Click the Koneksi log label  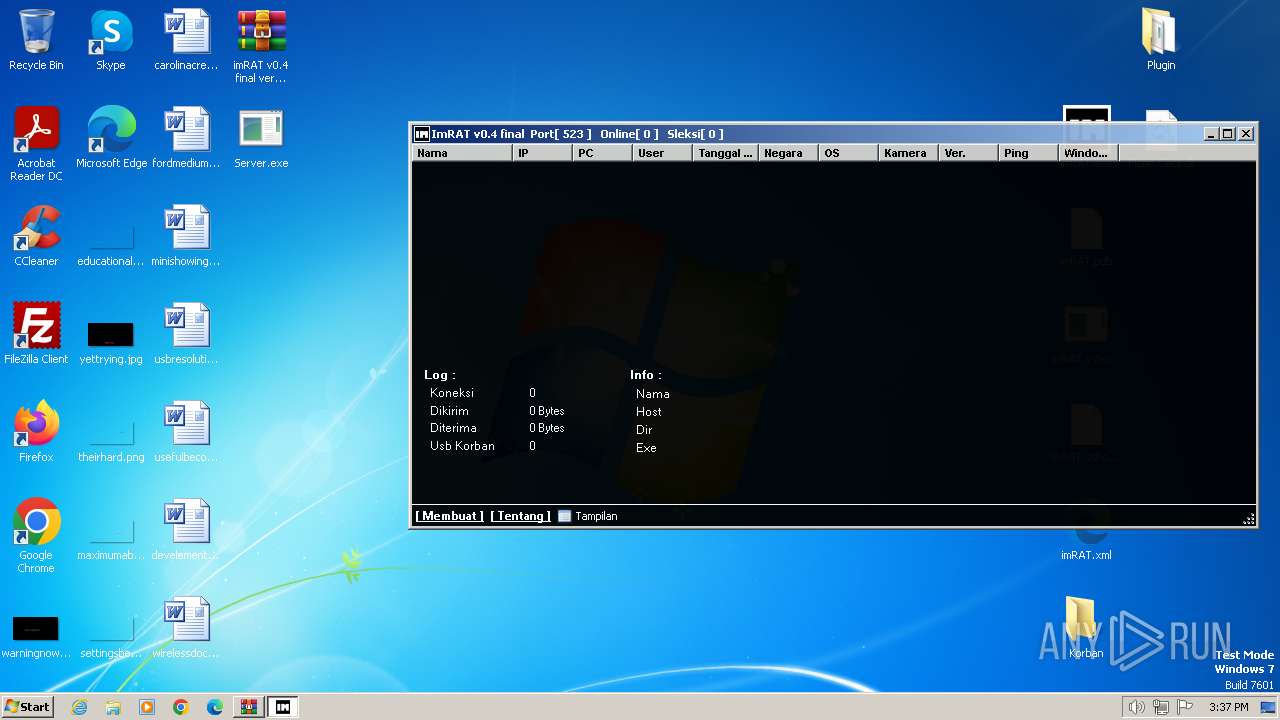[452, 393]
